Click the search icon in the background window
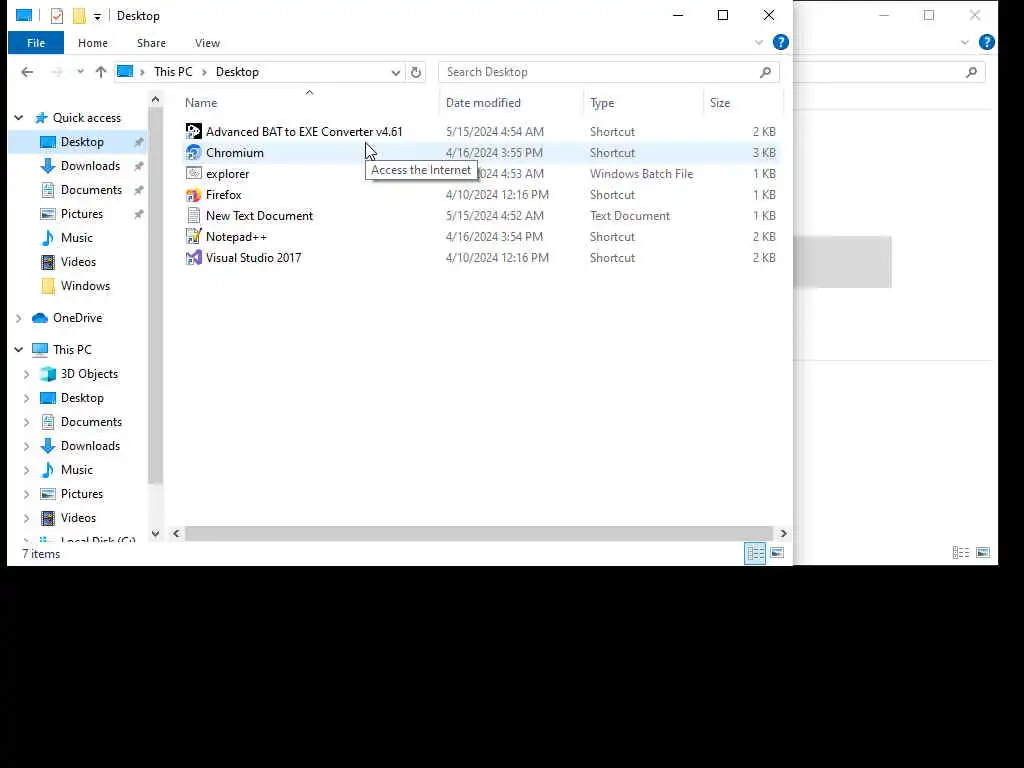Viewport: 1024px width, 768px height. click(971, 72)
